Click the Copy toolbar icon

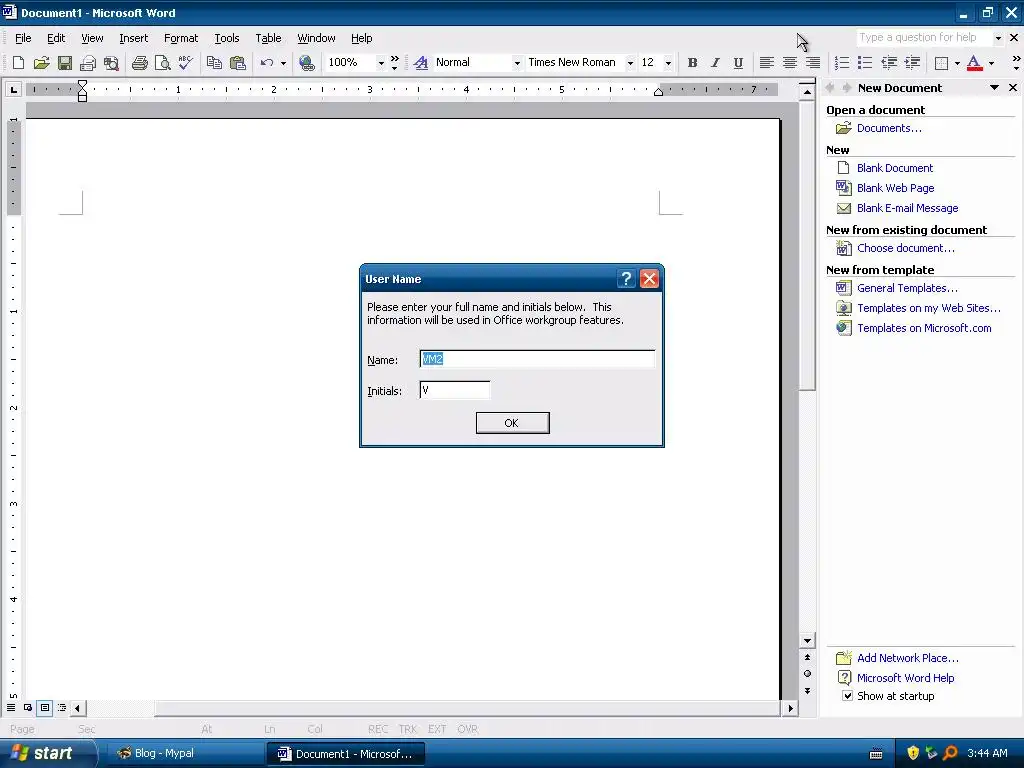pyautogui.click(x=214, y=63)
